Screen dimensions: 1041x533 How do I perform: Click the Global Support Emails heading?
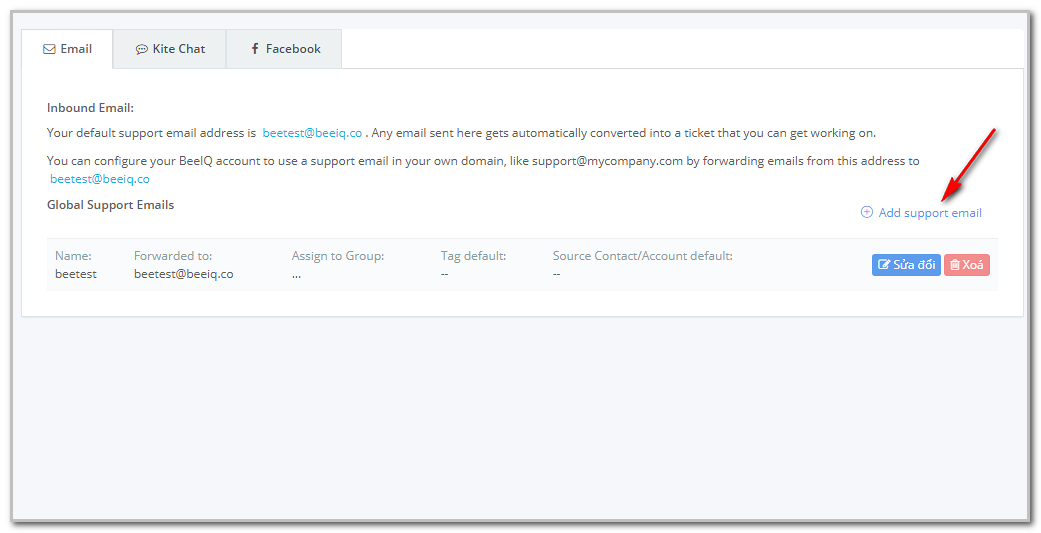[x=110, y=204]
